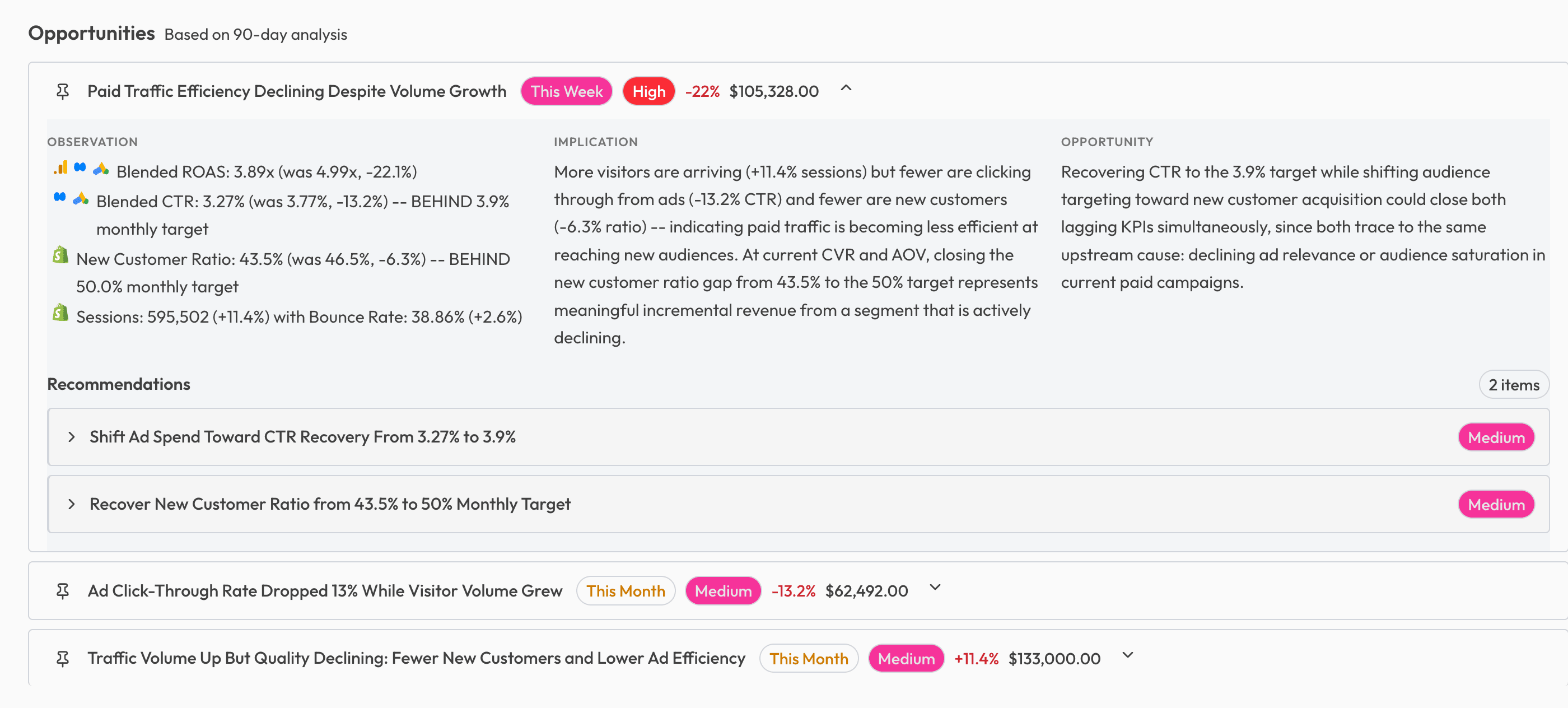
Task: Expand the Shift Ad Spend recommendation
Action: pyautogui.click(x=72, y=436)
